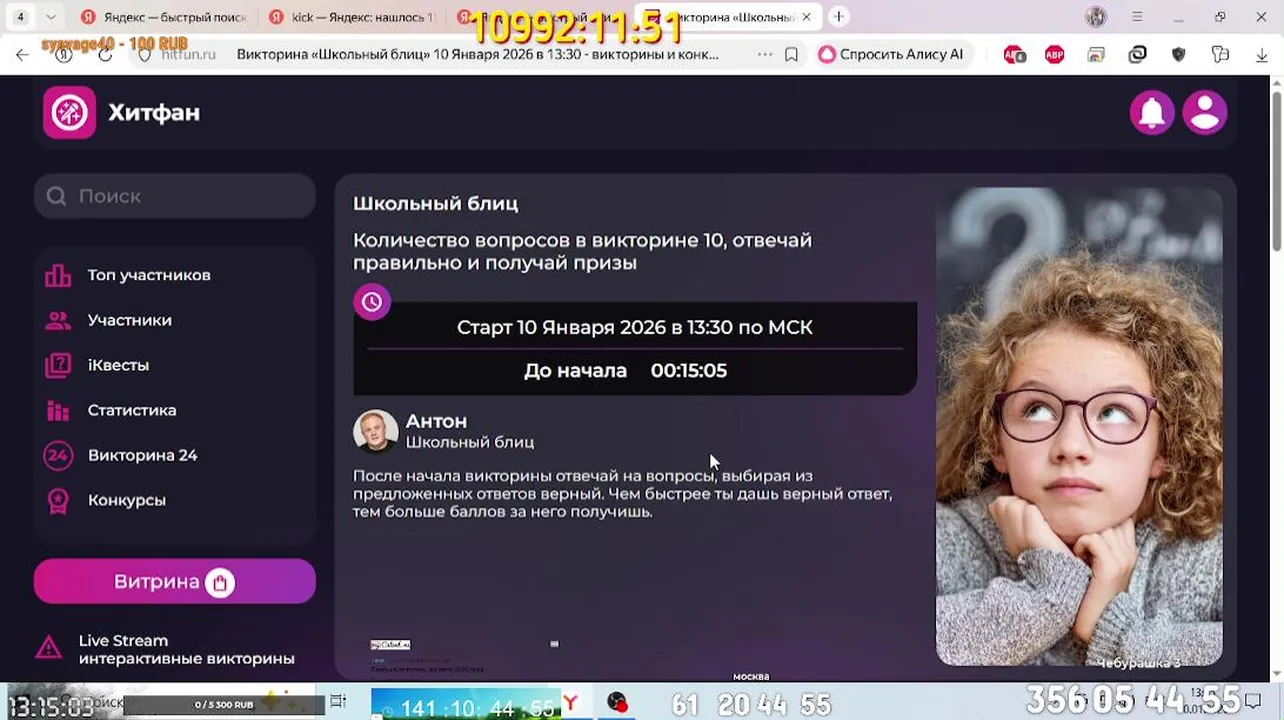Screen dimensions: 1284x720
Task: Click host Антон's avatar photo
Action: [x=376, y=432]
